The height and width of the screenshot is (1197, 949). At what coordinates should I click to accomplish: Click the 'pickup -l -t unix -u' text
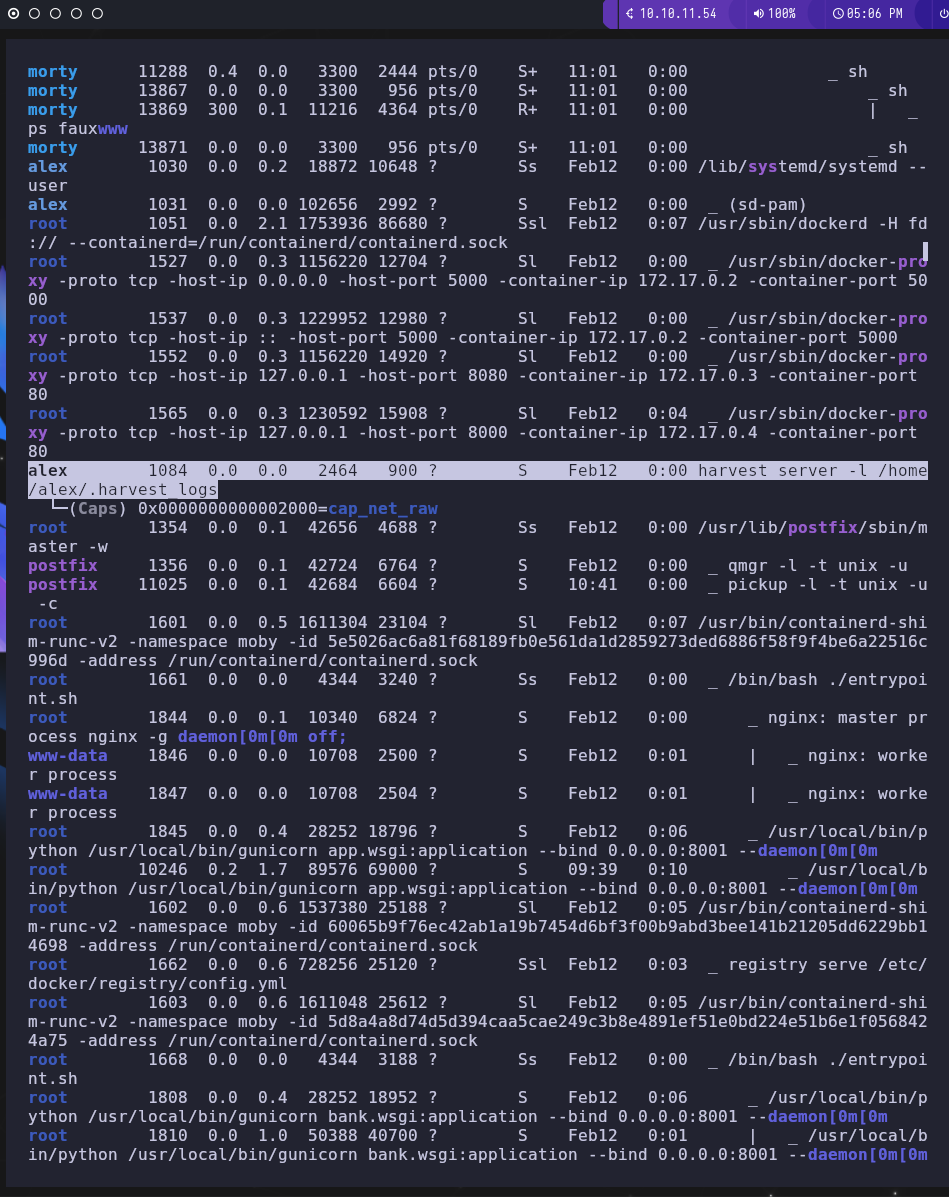828,585
